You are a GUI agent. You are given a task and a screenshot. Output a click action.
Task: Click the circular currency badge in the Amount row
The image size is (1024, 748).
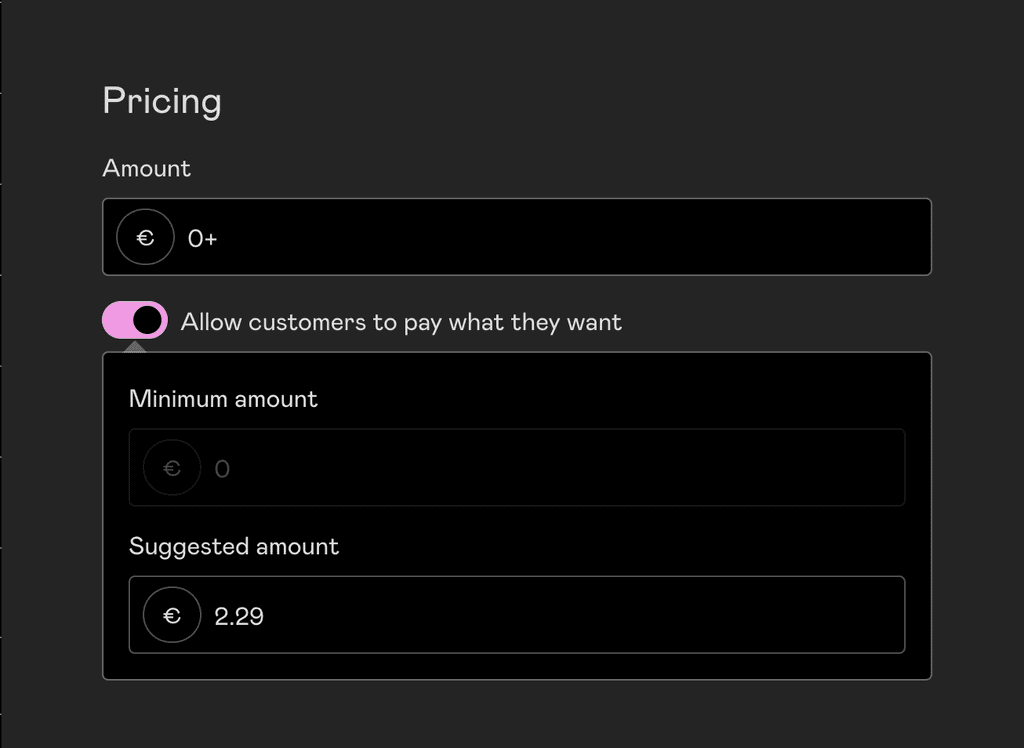(144, 237)
